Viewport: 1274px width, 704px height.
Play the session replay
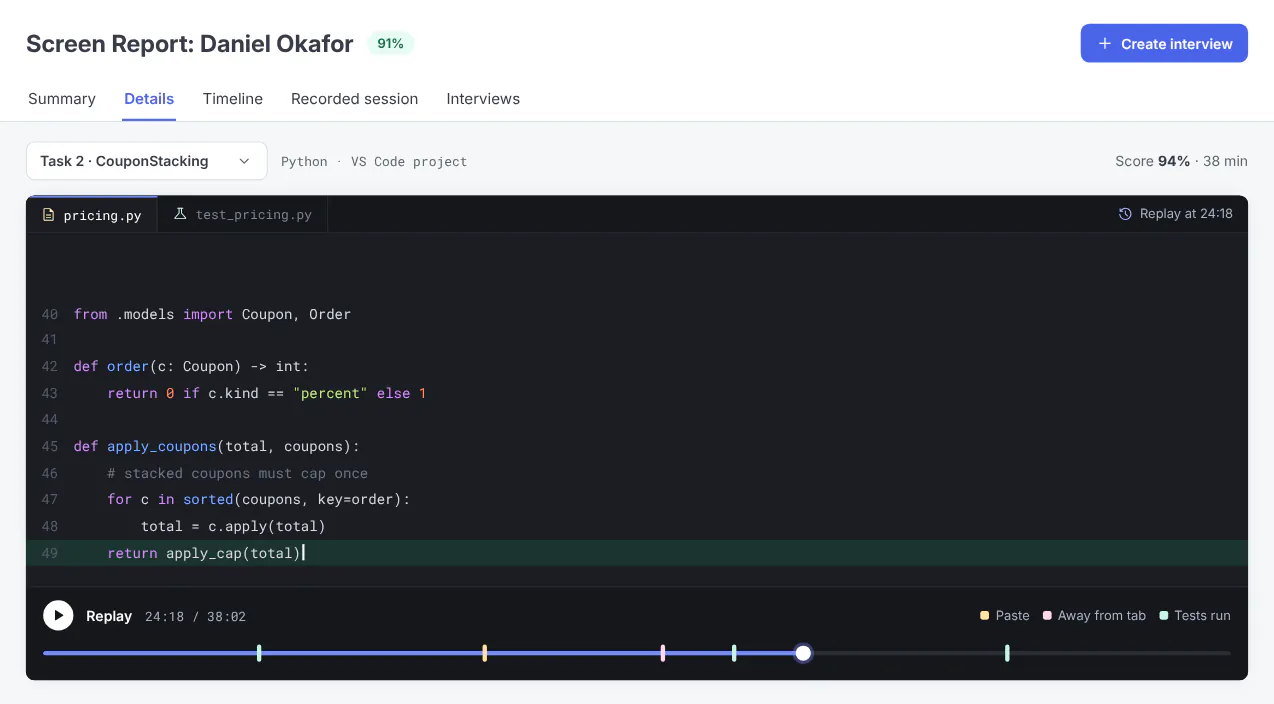point(58,616)
